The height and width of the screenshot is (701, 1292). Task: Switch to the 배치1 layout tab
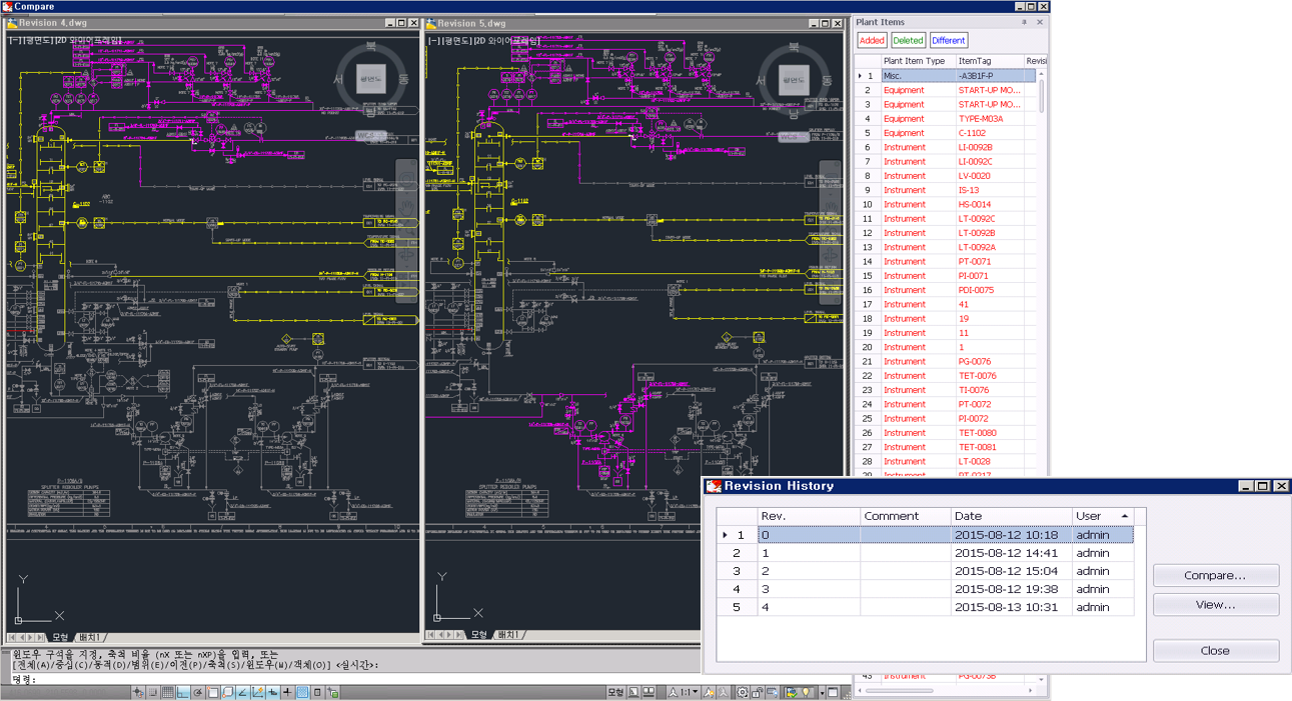click(90, 636)
